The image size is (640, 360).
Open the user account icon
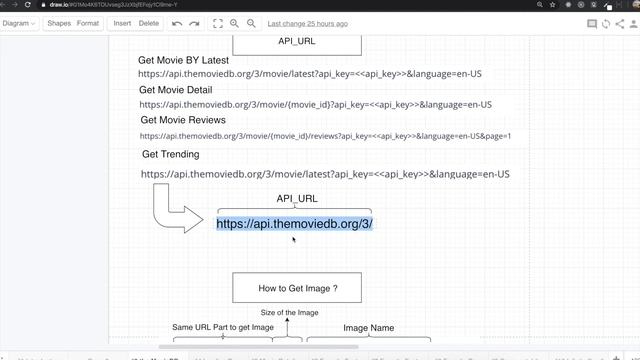click(x=633, y=24)
